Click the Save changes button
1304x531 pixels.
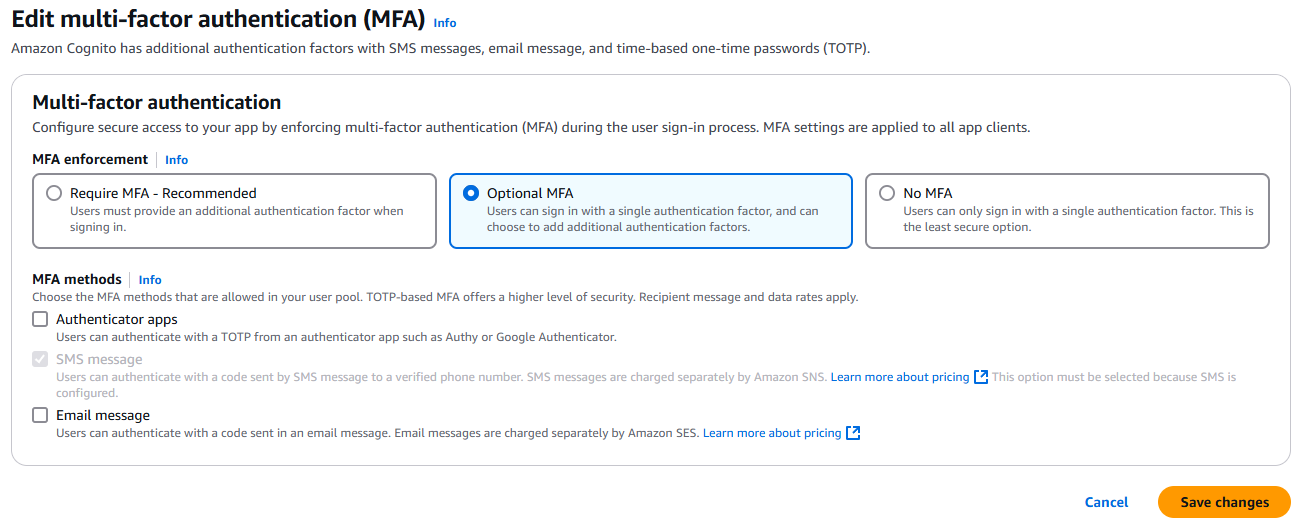[x=1224, y=502]
